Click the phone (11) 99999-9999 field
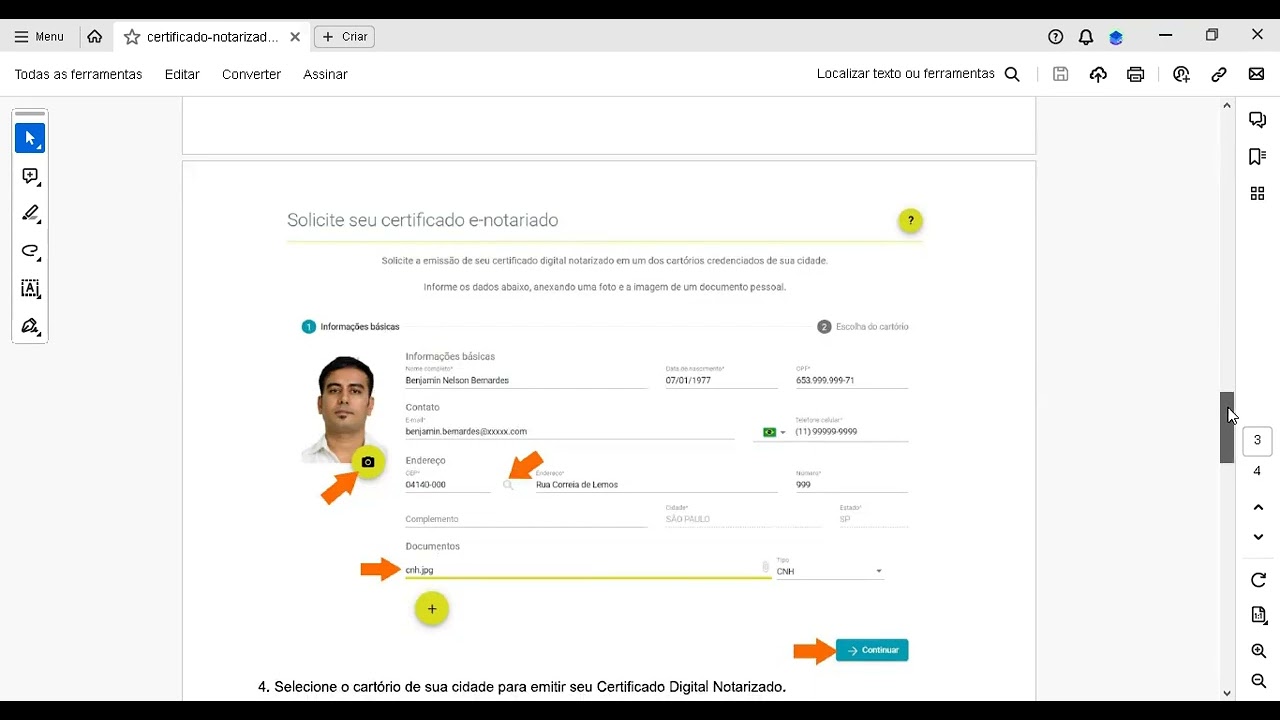Viewport: 1280px width, 720px height. (852, 432)
